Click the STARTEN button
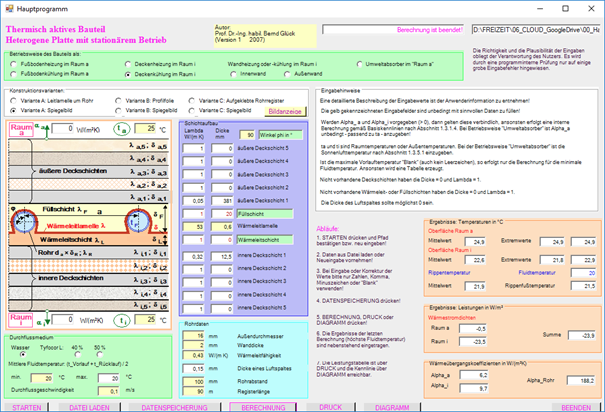This screenshot has width=605, height=412. (x=26, y=407)
